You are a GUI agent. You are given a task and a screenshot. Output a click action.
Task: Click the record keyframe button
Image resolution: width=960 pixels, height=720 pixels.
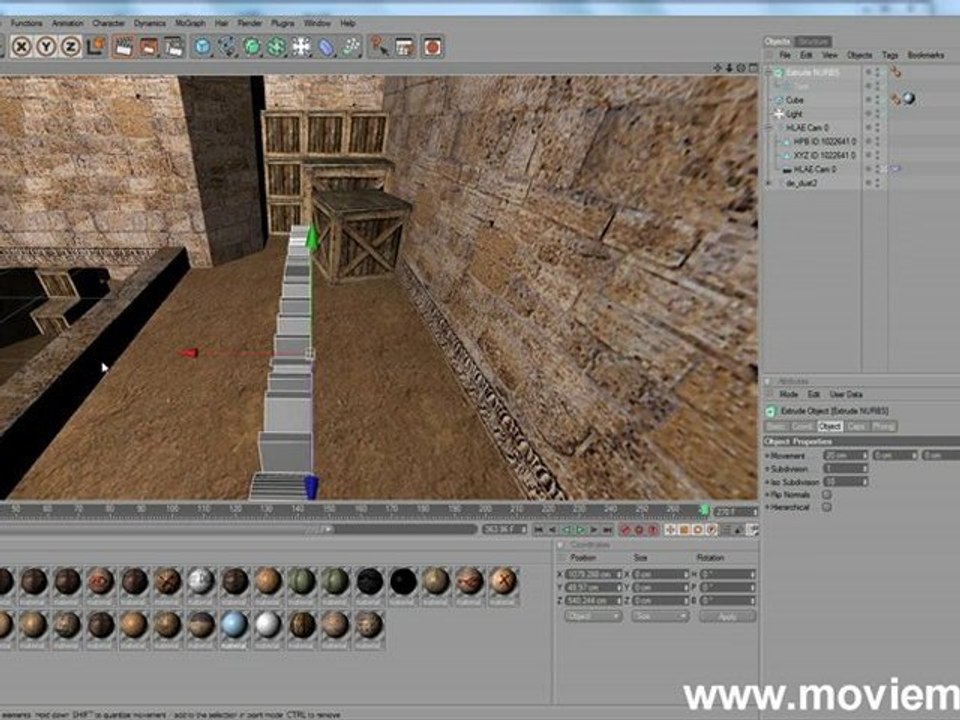(x=625, y=530)
